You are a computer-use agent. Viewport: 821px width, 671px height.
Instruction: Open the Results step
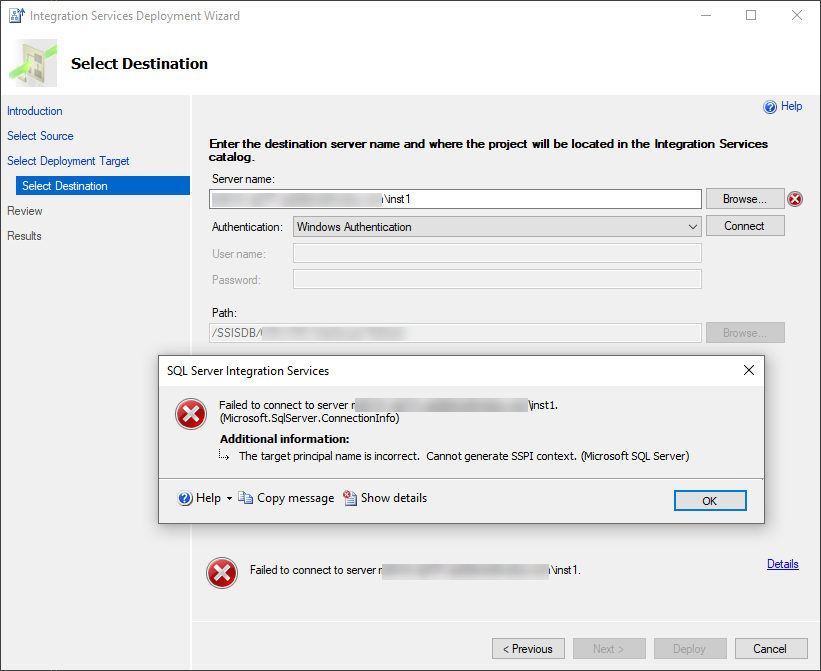24,236
